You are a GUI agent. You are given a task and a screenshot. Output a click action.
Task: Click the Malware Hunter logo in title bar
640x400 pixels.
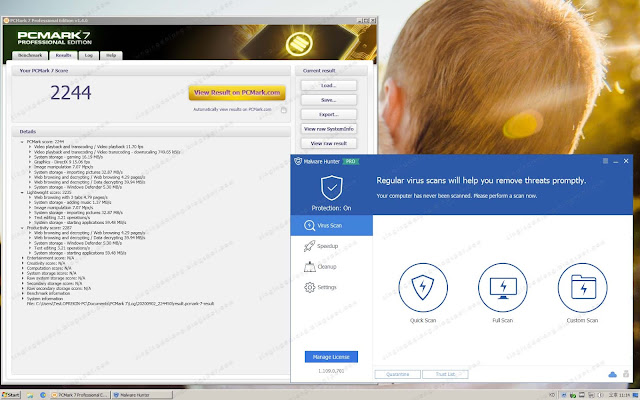[298, 161]
